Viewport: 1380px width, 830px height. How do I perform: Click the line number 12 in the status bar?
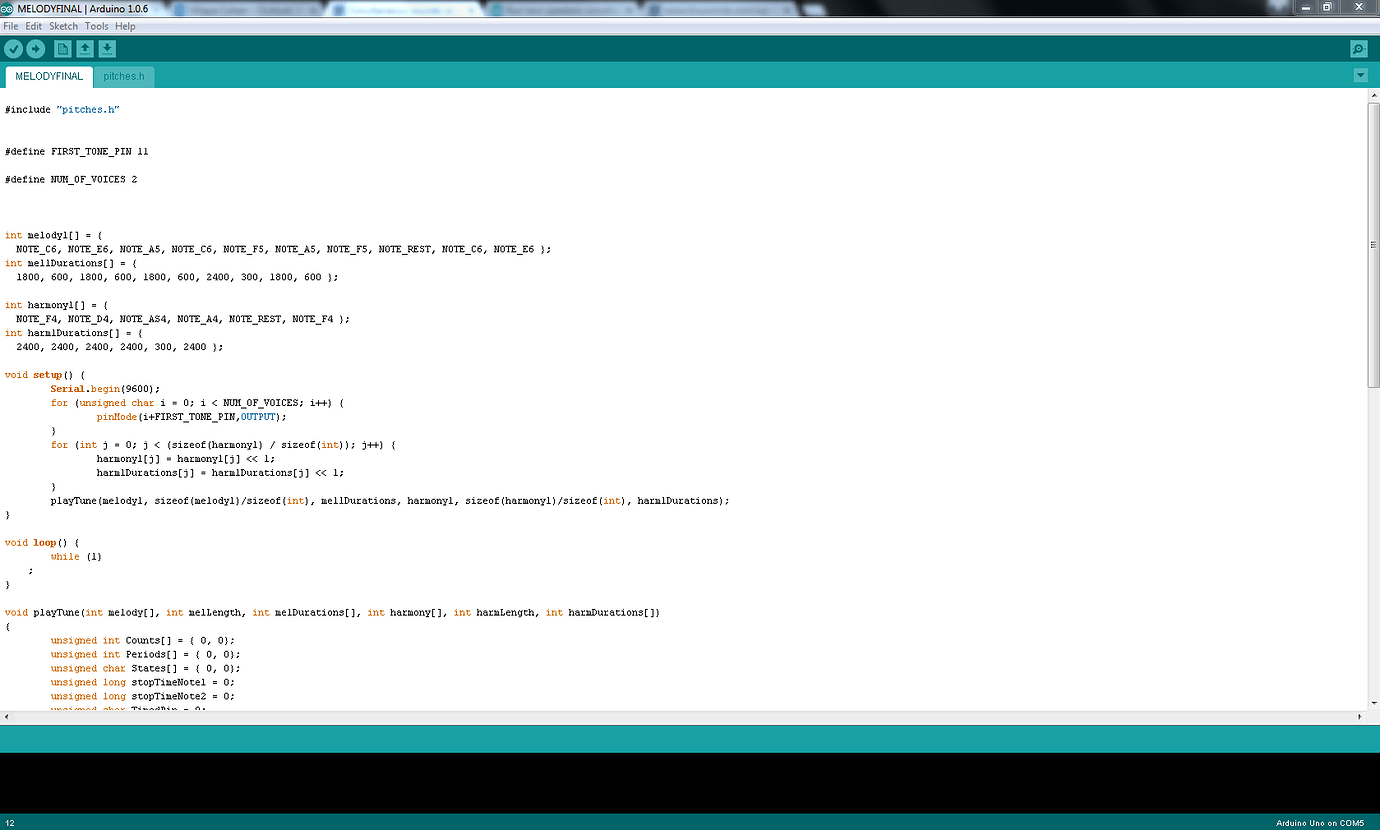[8, 822]
